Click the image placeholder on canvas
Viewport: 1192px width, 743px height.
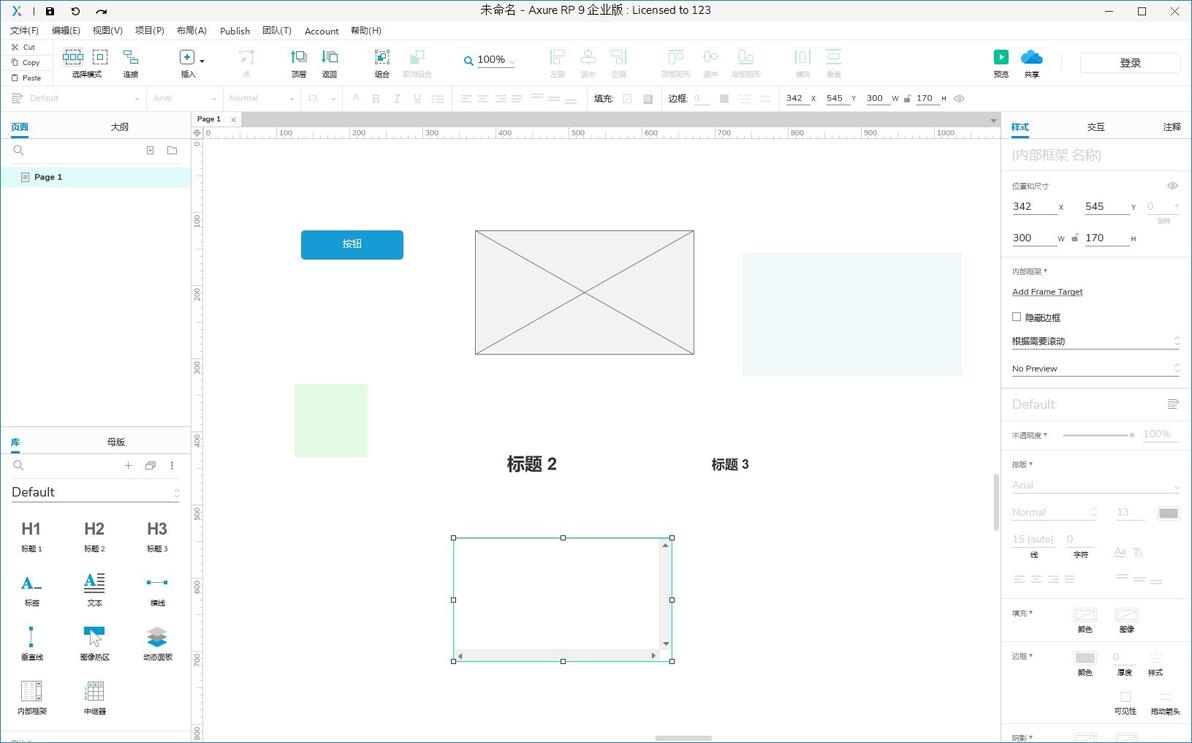pyautogui.click(x=585, y=292)
